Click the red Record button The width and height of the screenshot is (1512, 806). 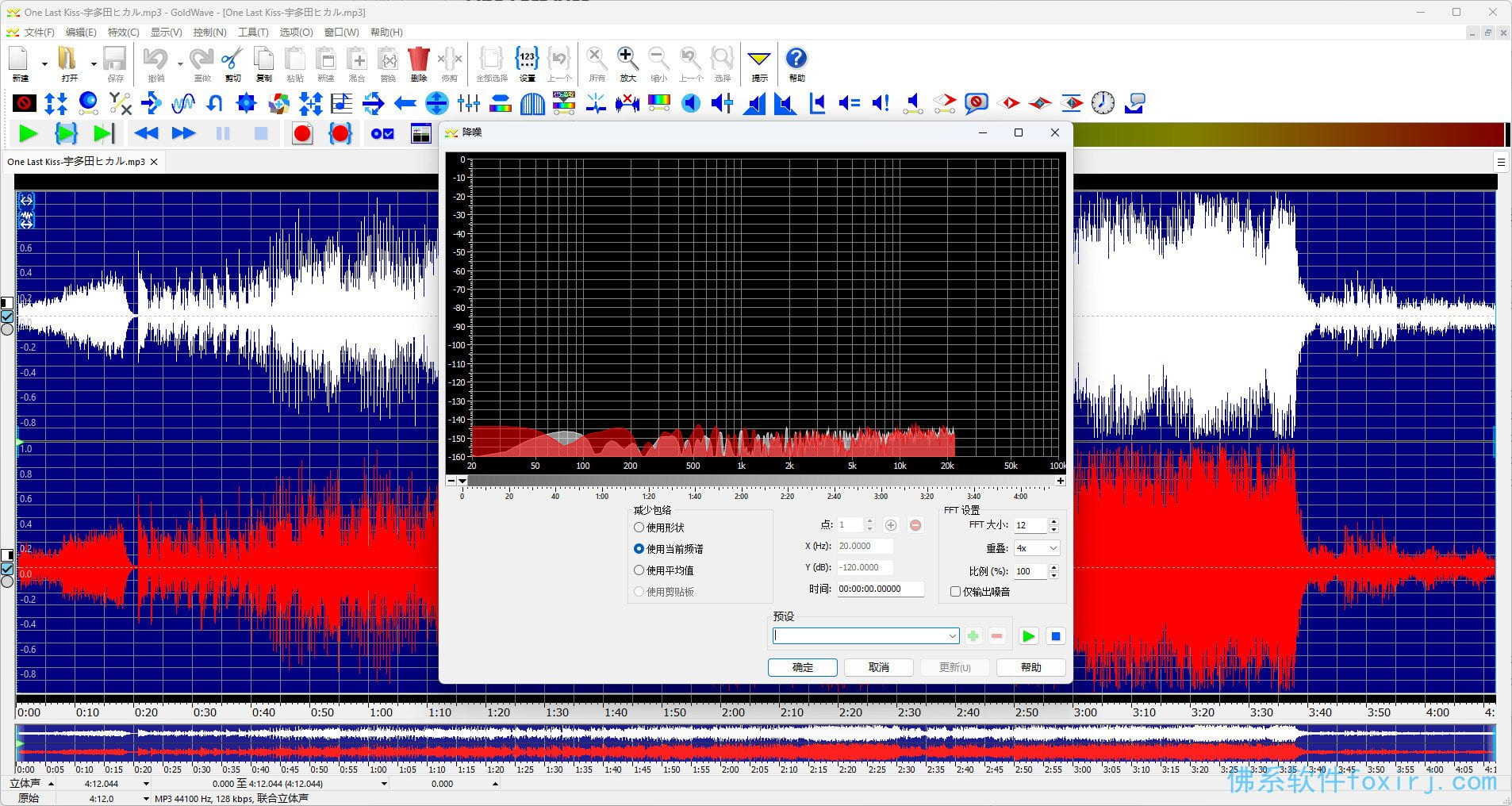302,133
